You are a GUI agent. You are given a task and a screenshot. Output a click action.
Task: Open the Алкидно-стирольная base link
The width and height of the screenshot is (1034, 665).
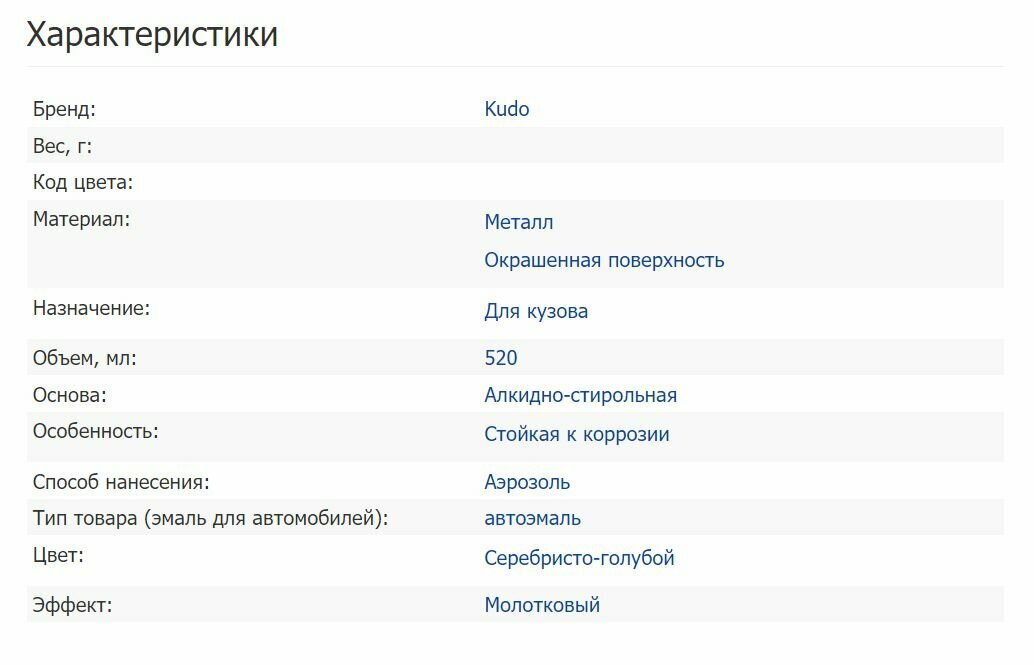[x=580, y=395]
